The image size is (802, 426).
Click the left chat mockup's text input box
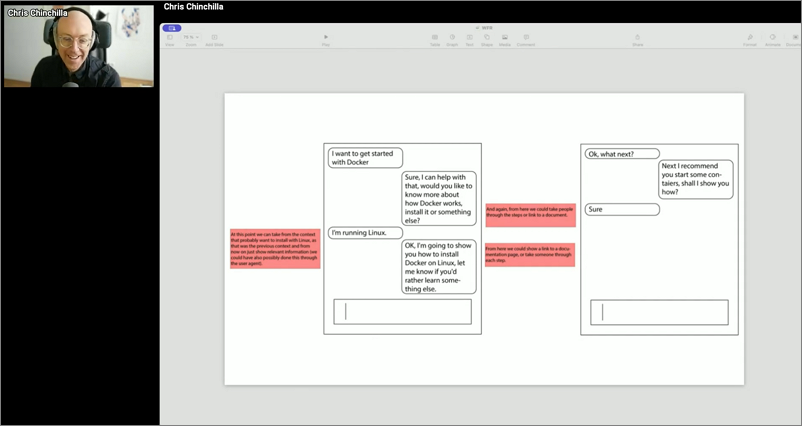click(403, 312)
